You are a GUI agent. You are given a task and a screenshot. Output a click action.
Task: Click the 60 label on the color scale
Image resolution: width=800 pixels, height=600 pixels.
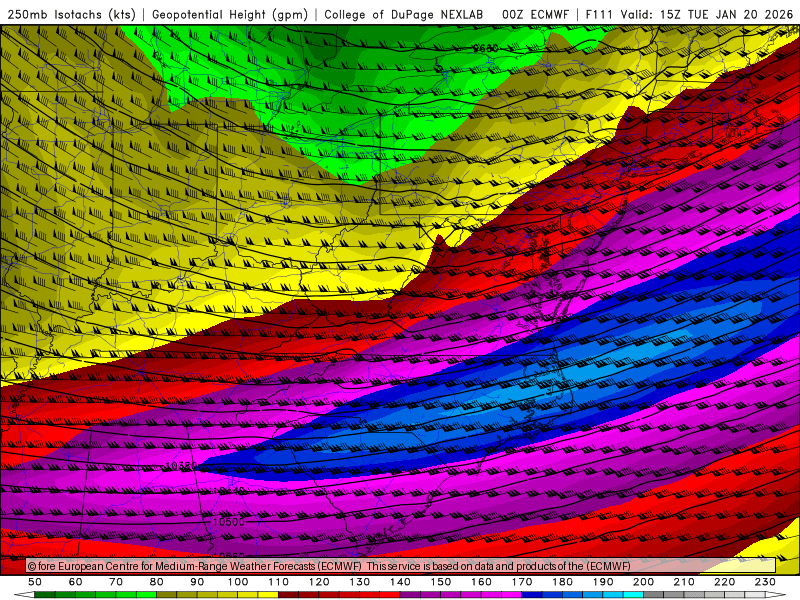point(75,582)
